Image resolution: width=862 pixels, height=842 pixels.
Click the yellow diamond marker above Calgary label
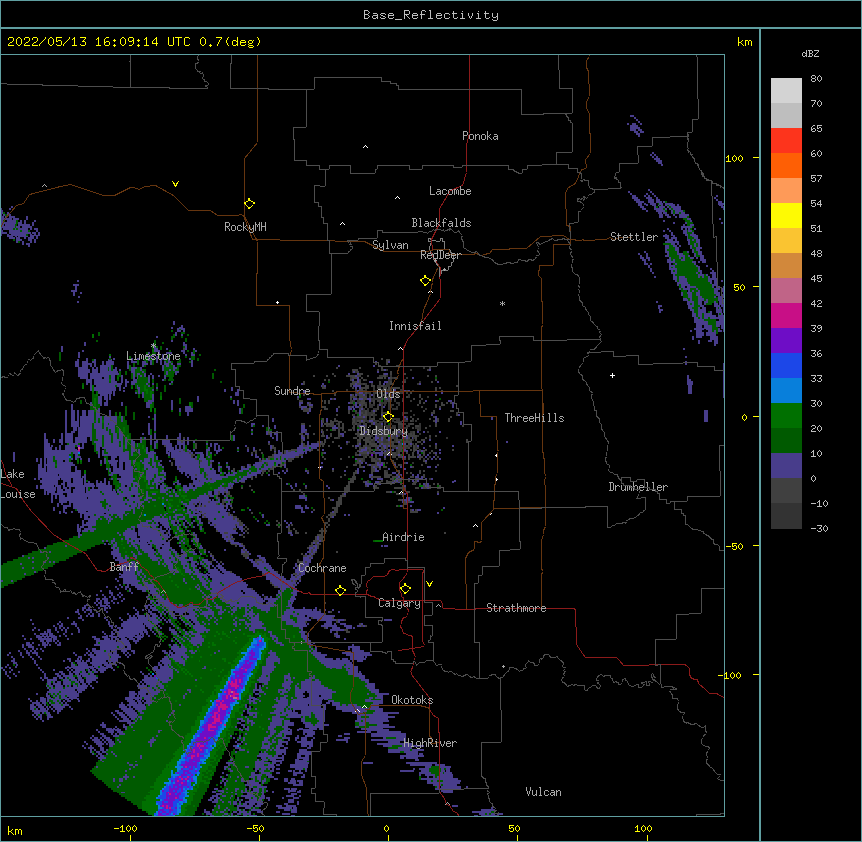(405, 589)
